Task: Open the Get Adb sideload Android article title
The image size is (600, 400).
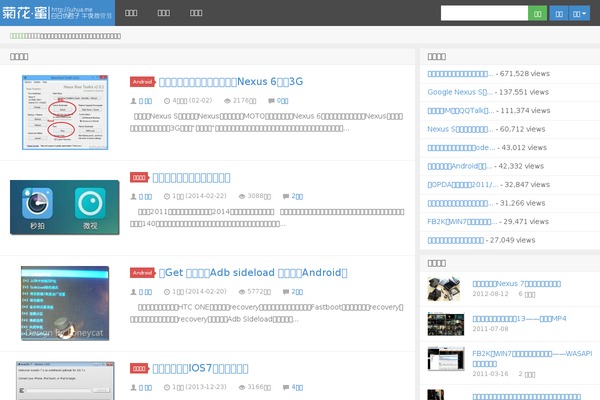Action: 253,273
